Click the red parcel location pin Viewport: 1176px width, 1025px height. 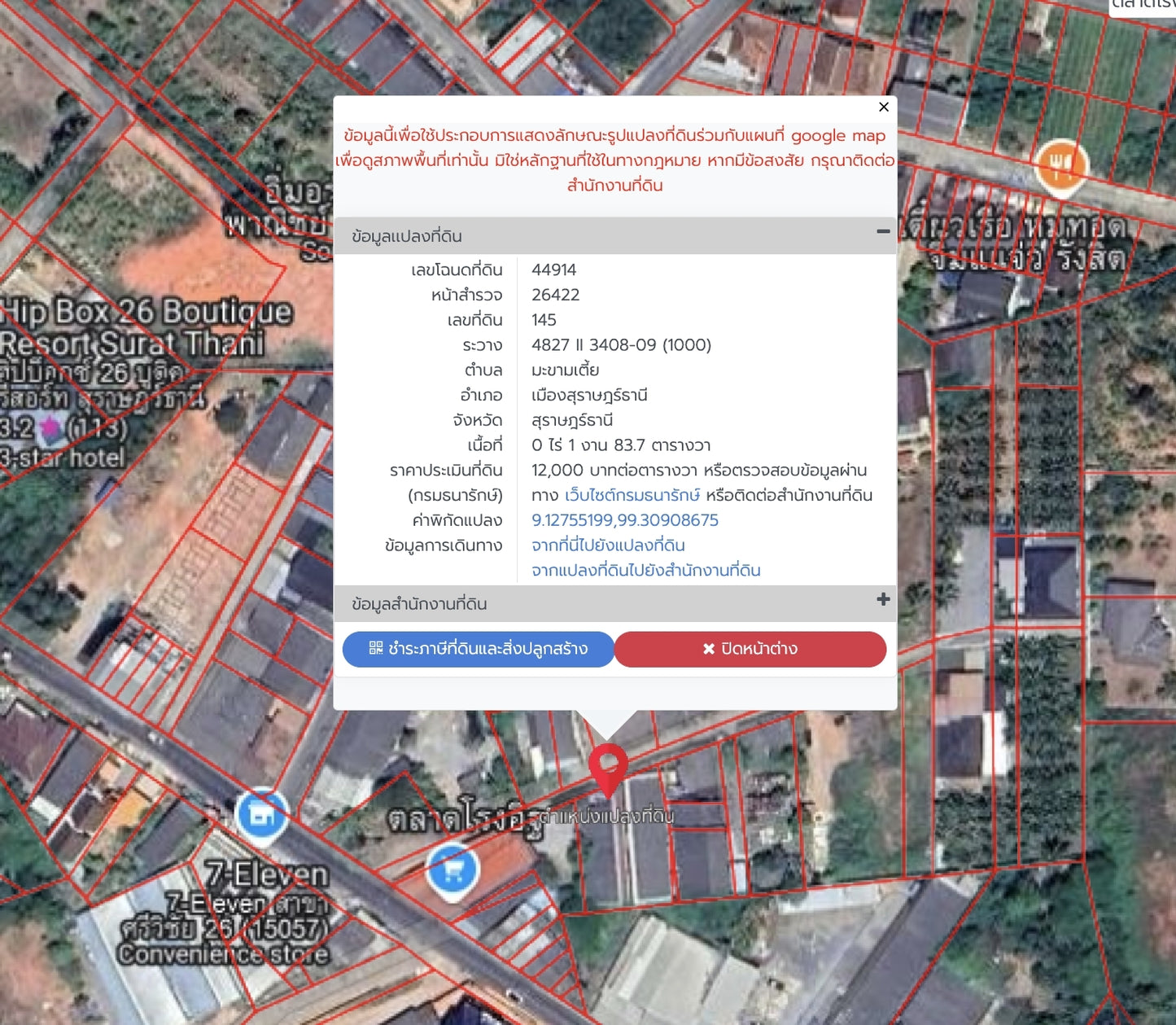pyautogui.click(x=608, y=769)
